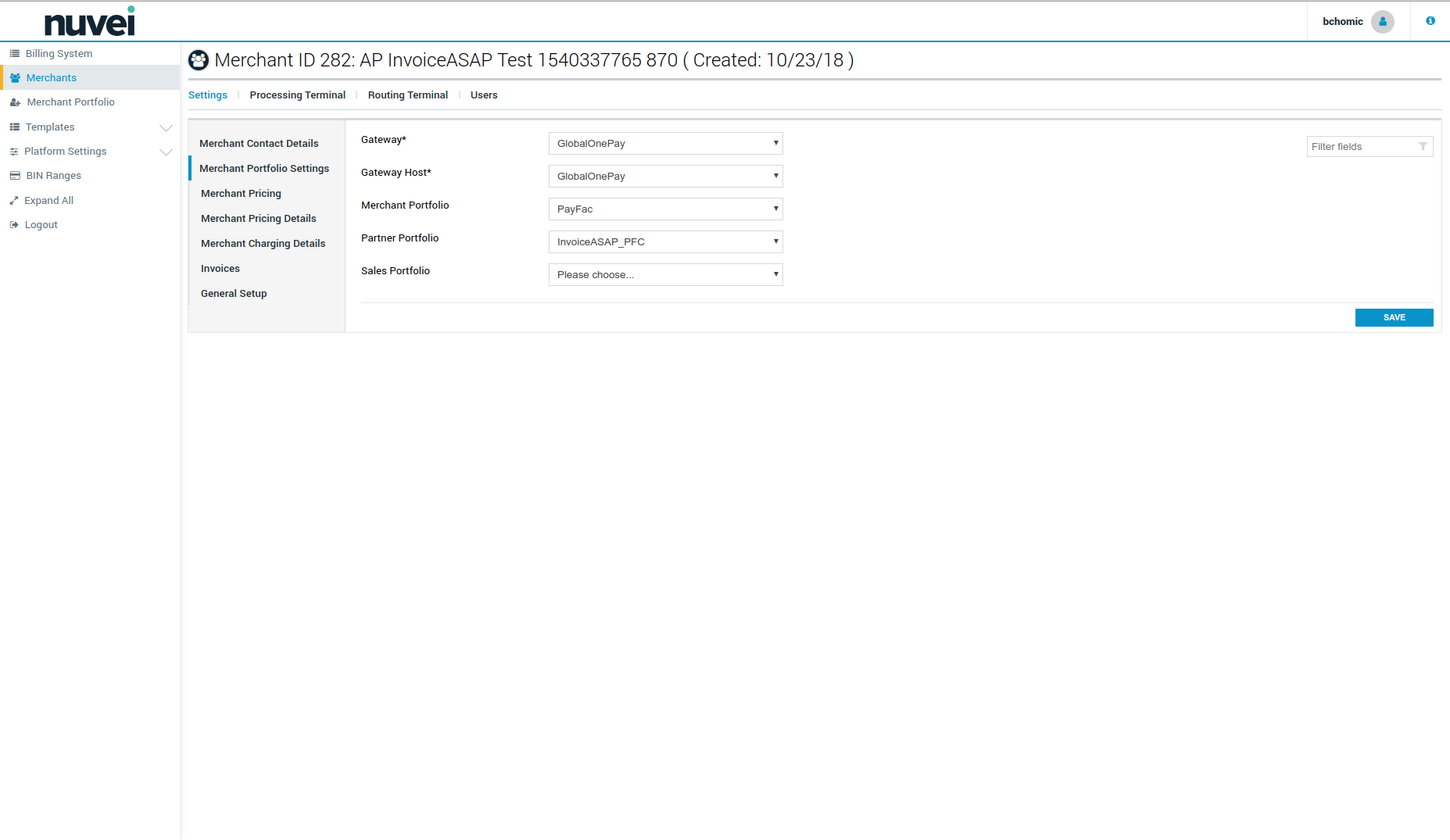
Task: Switch to the Users tab
Action: pyautogui.click(x=484, y=95)
